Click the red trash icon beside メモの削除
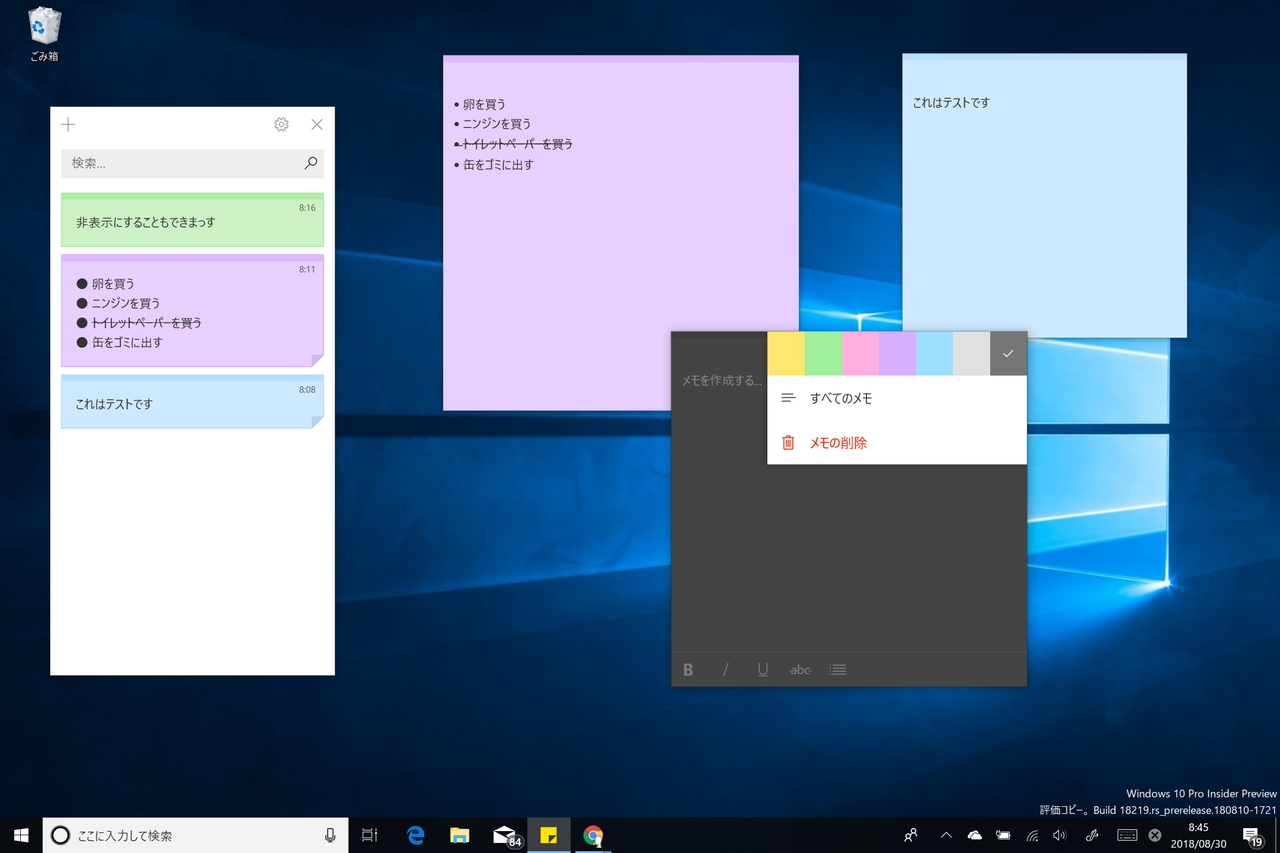Screen dimensions: 1280x853 click(789, 442)
